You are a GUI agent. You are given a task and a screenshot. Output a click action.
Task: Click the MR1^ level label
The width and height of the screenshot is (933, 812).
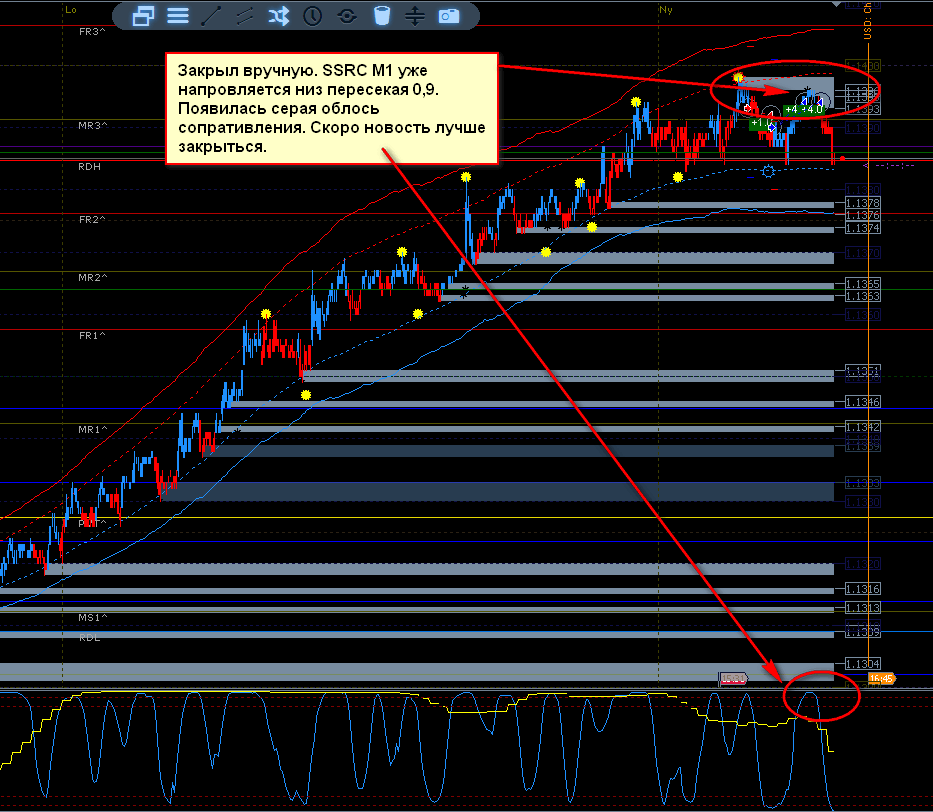coord(93,429)
